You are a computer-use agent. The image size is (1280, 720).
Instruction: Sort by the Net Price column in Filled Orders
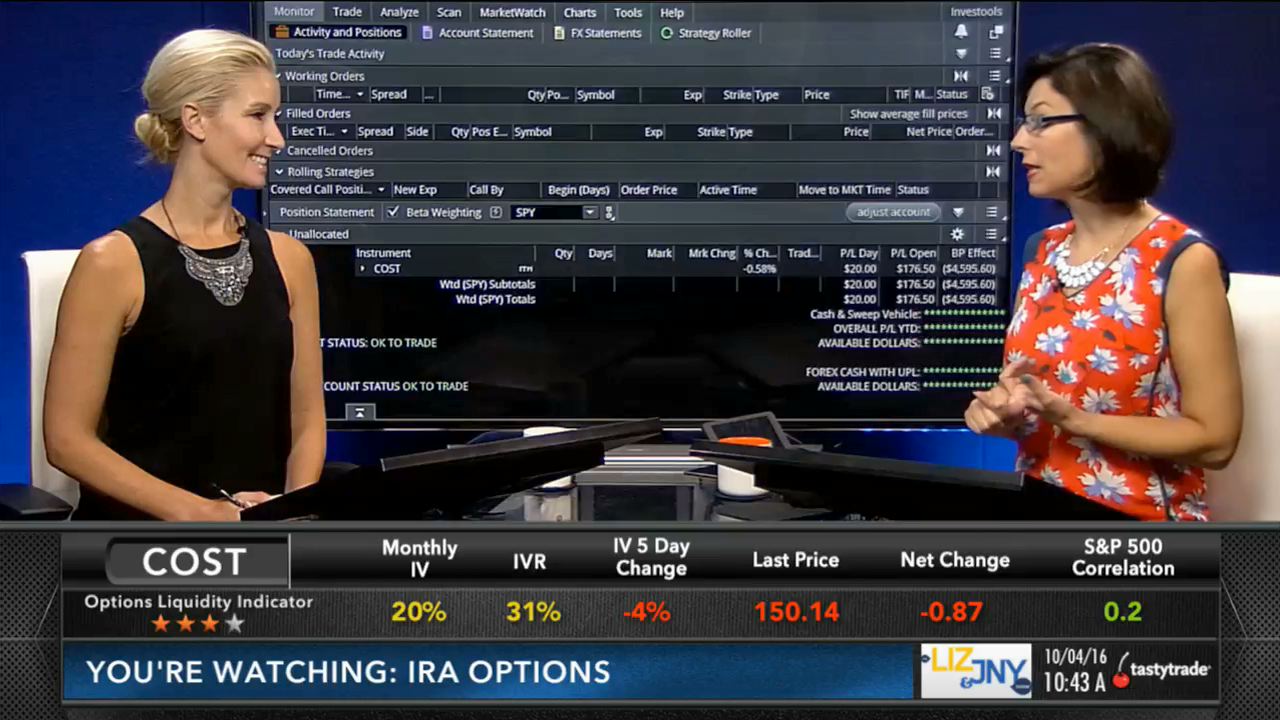click(x=929, y=132)
